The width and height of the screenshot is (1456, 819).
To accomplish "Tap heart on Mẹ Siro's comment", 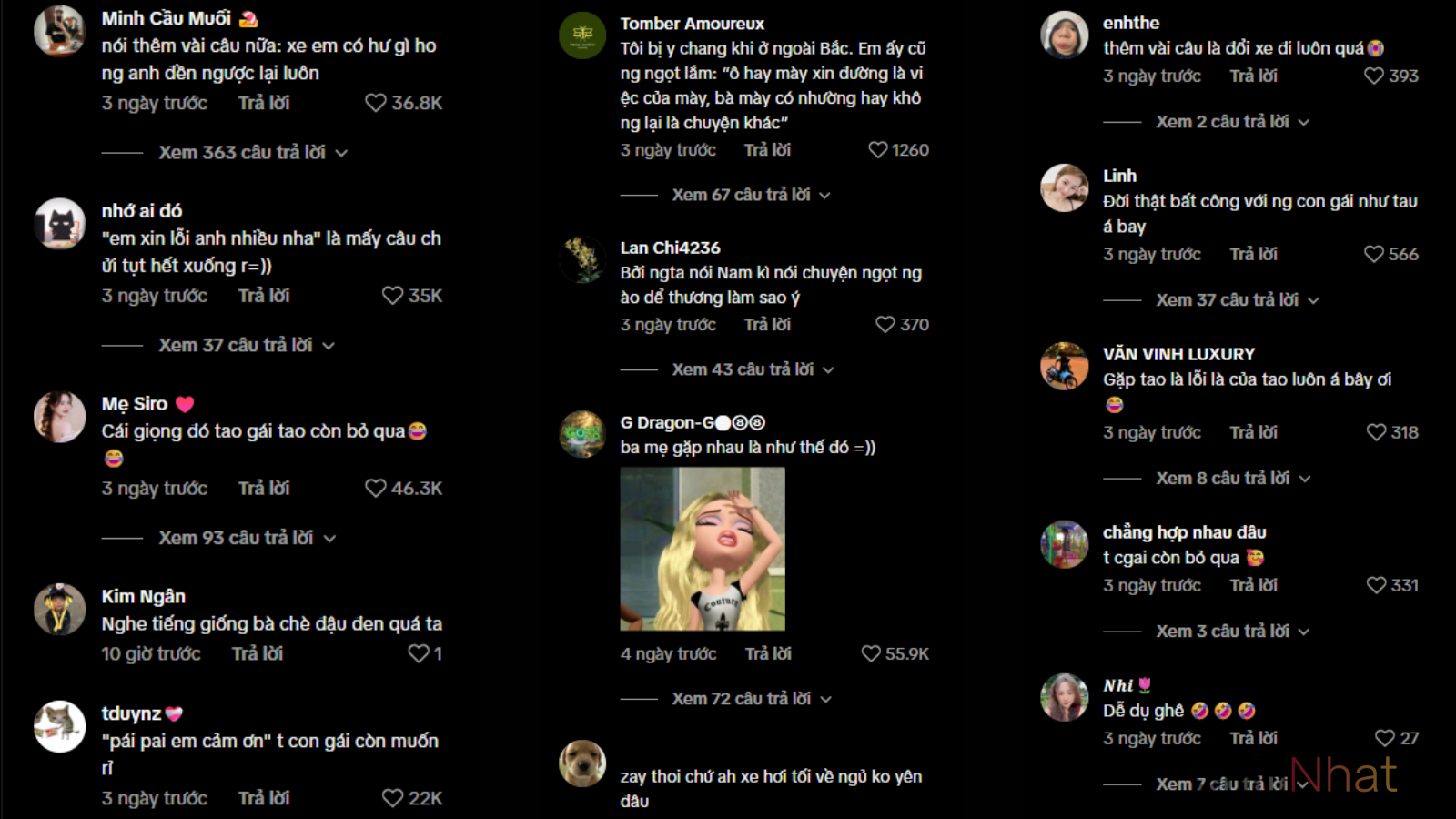I will tap(376, 489).
